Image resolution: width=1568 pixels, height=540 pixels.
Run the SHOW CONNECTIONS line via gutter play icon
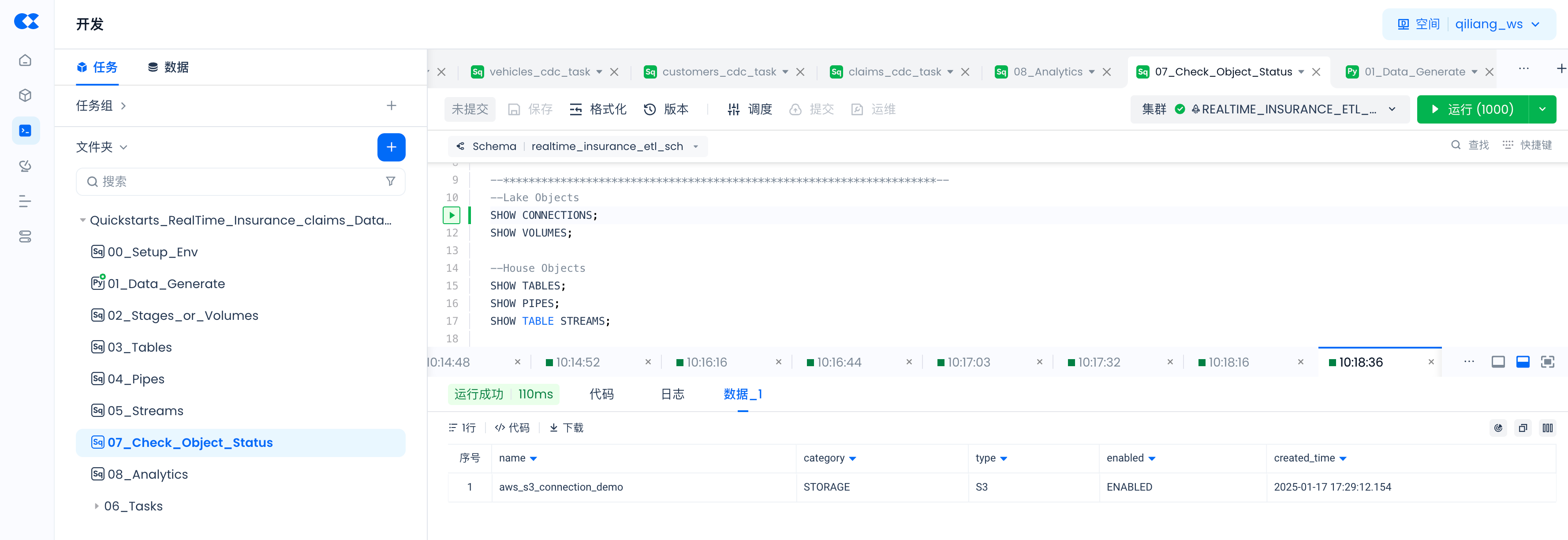tap(451, 215)
